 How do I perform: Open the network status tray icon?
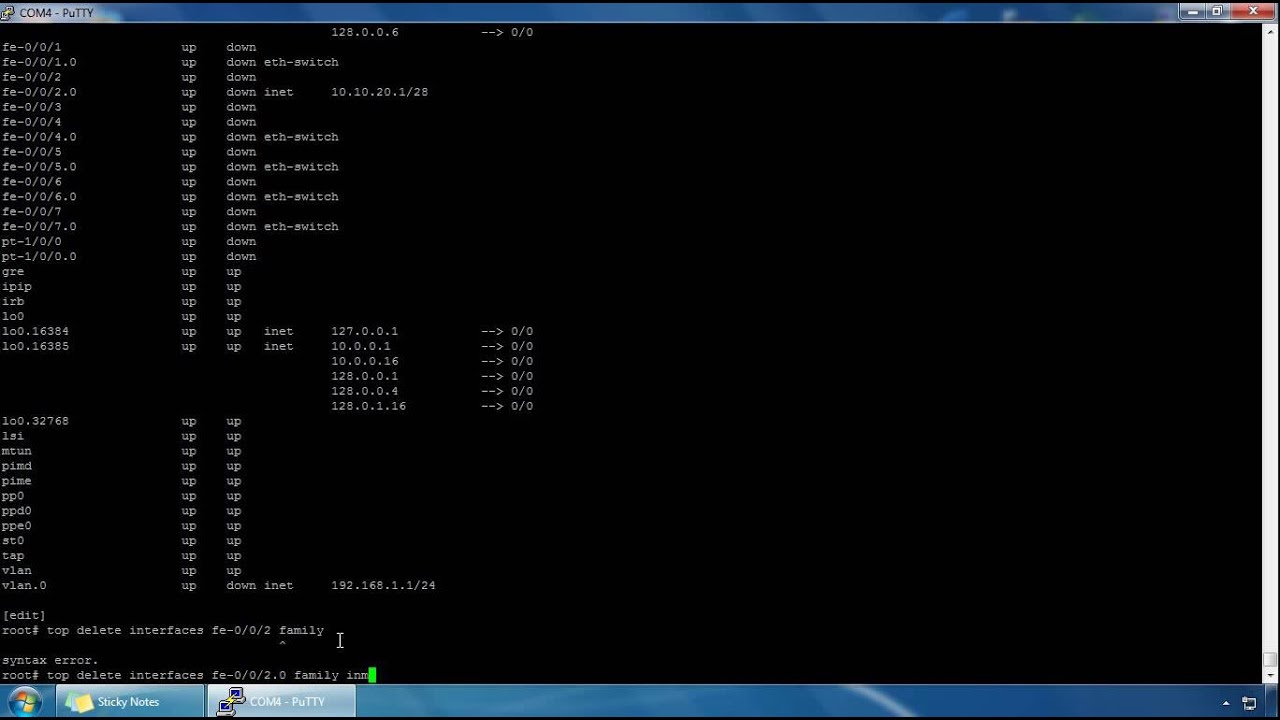pyautogui.click(x=1250, y=703)
